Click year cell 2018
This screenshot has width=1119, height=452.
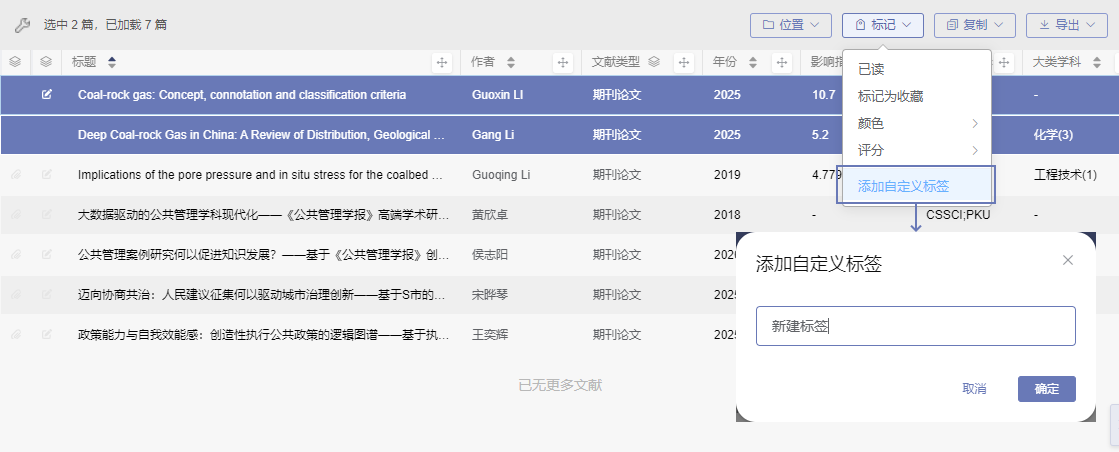pyautogui.click(x=726, y=214)
